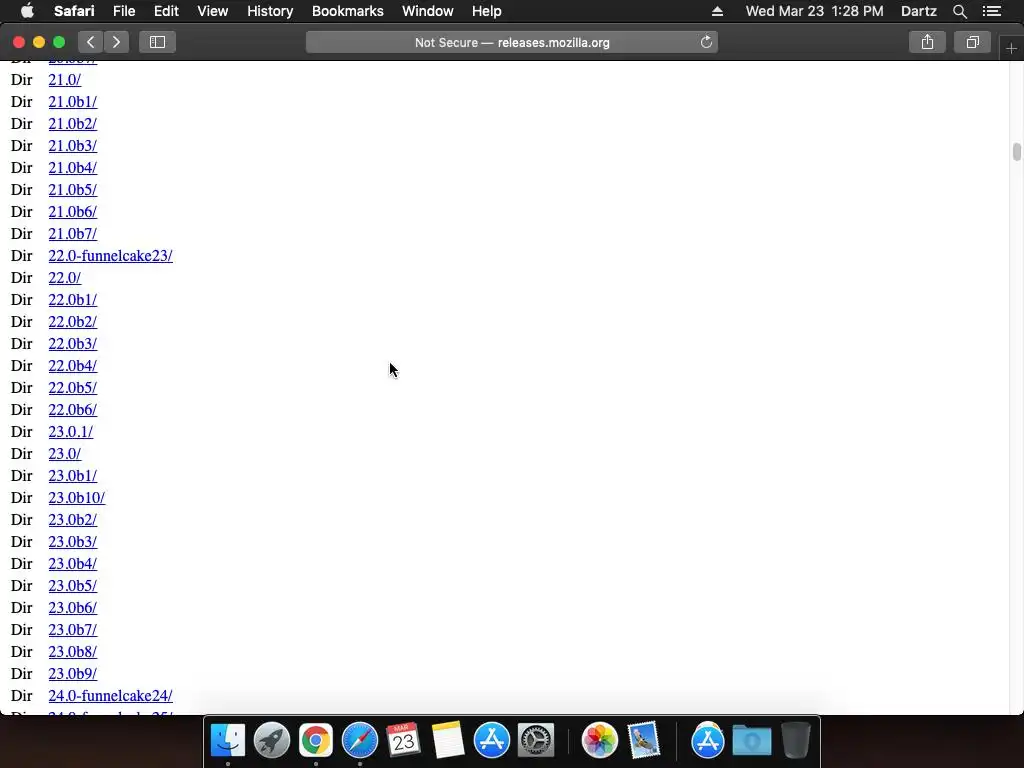Viewport: 1024px width, 768px height.
Task: Open the 21.0b5/ directory link
Action: click(x=72, y=190)
